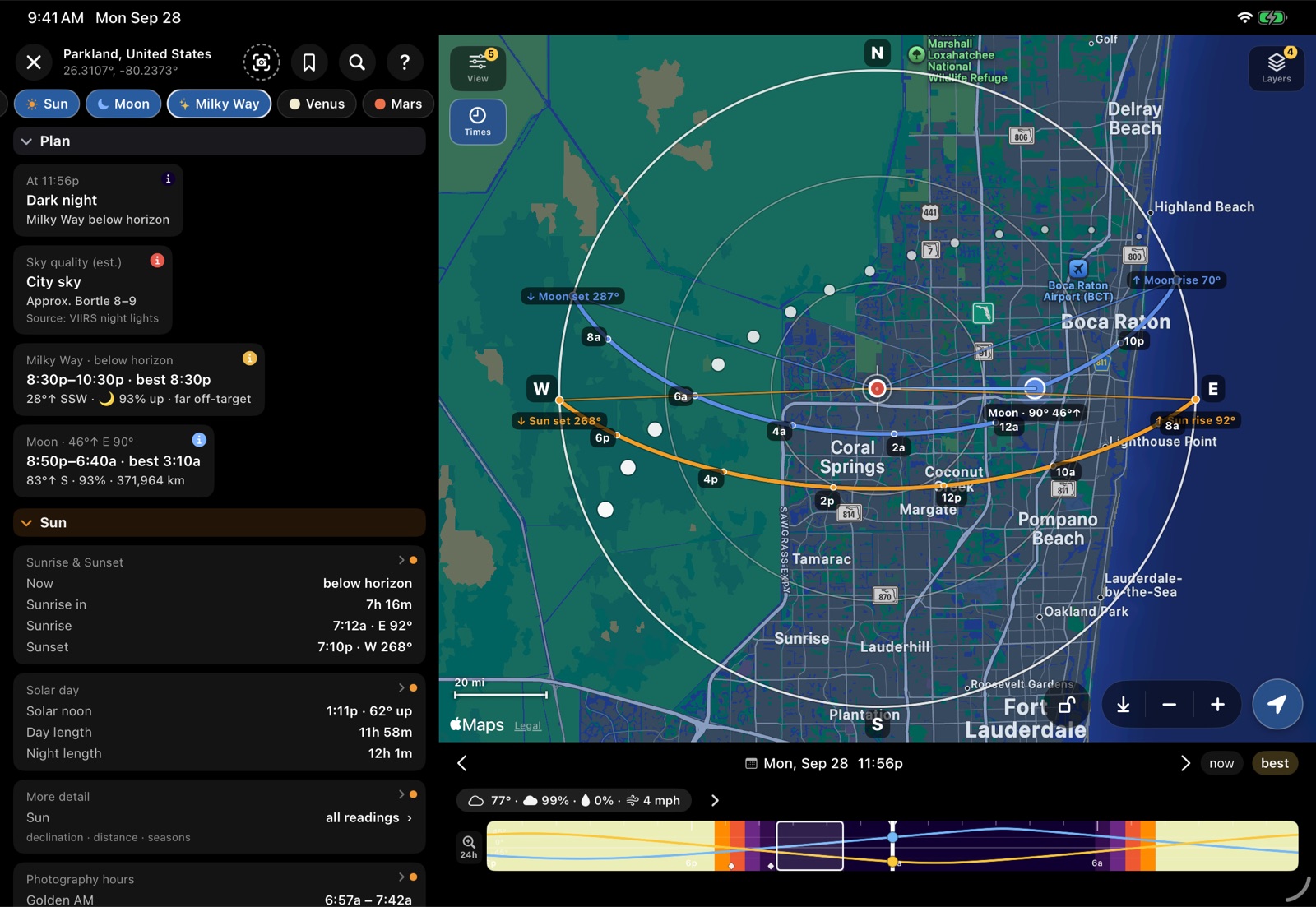Expand the Solar day card
The image size is (1316, 907).
click(x=401, y=688)
